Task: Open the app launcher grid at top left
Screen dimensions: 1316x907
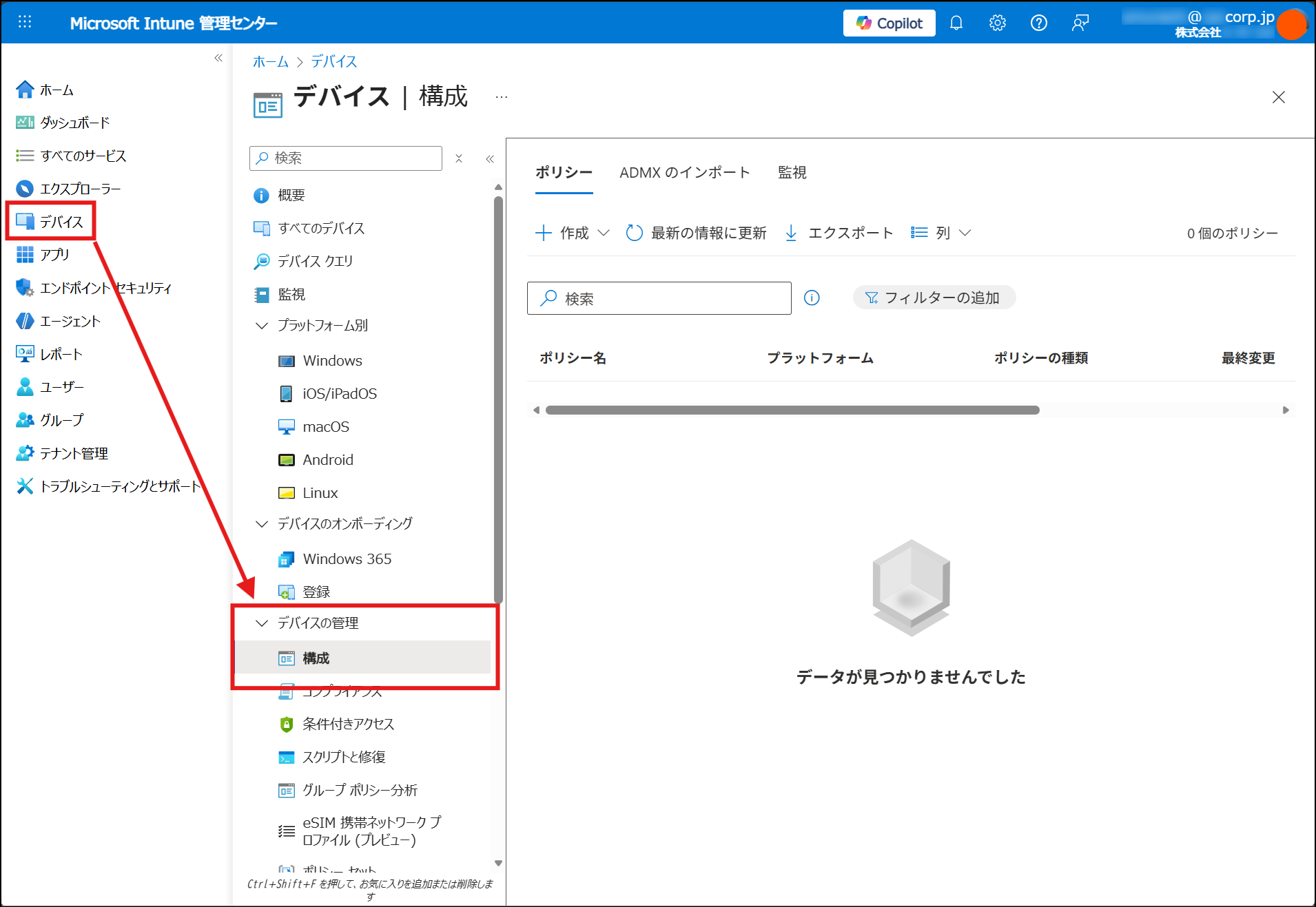Action: pyautogui.click(x=25, y=22)
